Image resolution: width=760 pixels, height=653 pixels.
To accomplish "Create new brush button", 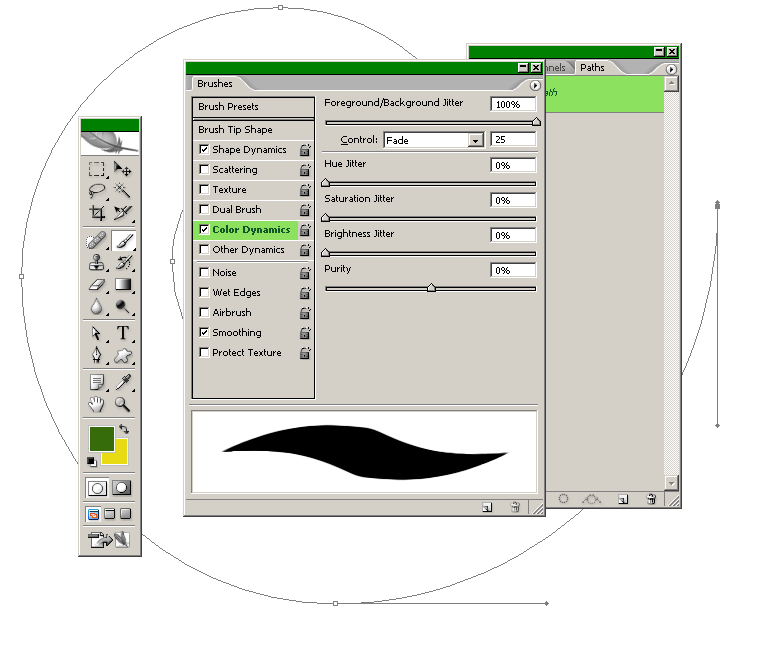I will tap(487, 507).
